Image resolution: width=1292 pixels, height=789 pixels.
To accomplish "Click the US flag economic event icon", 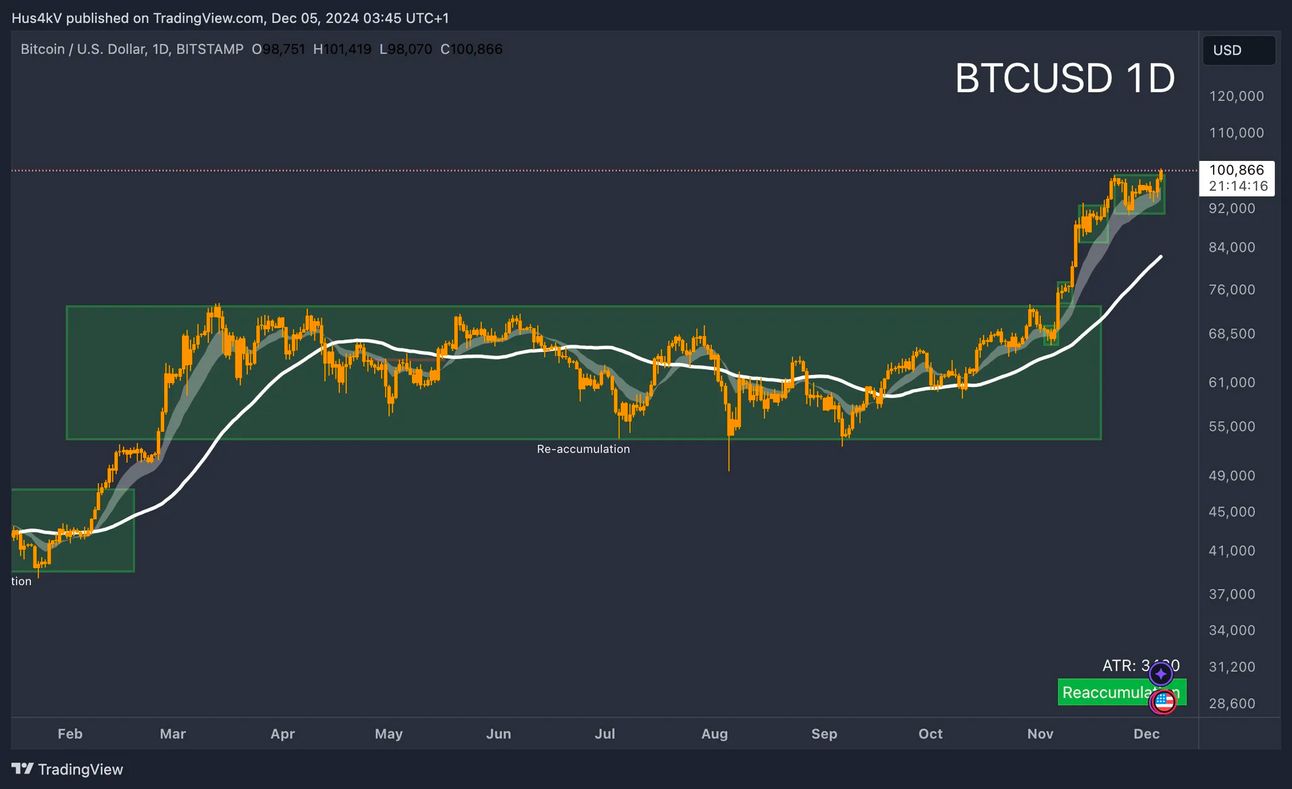I will [1163, 702].
